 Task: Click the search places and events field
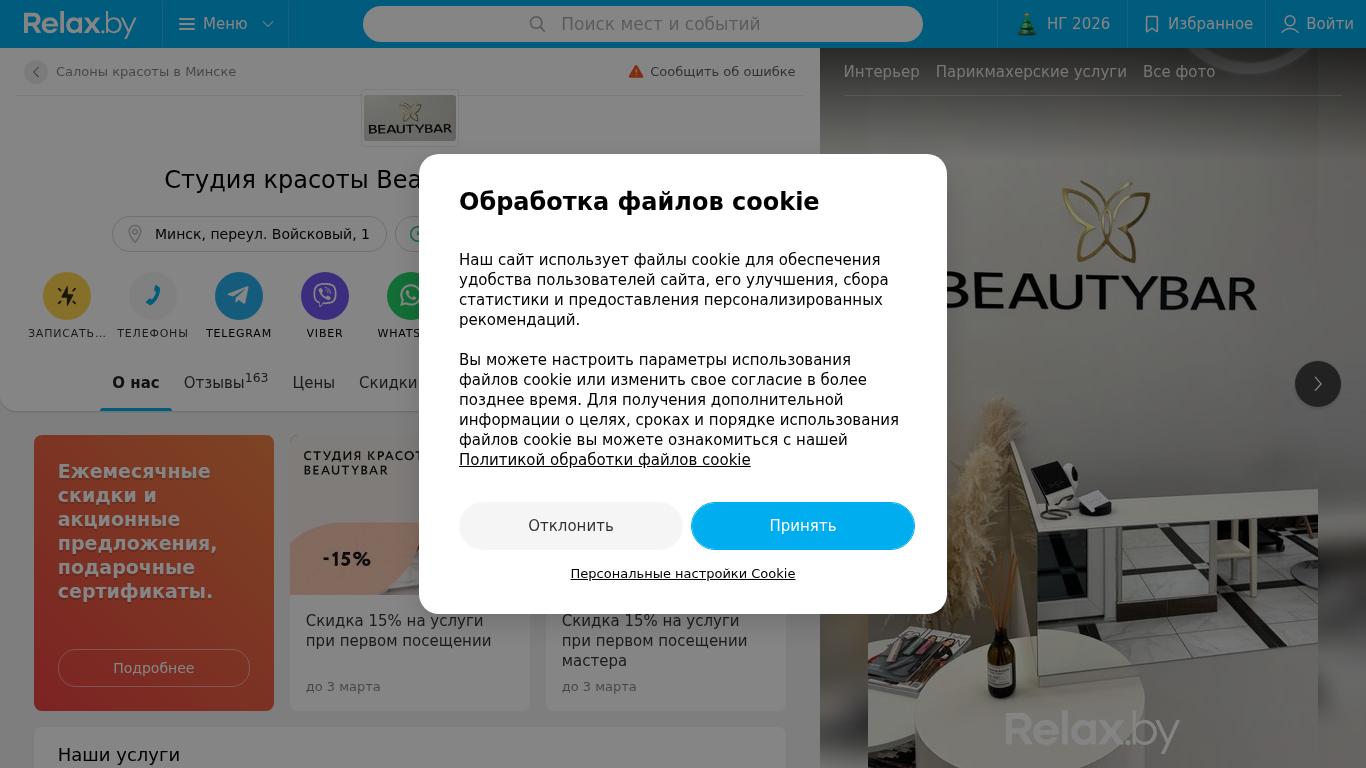643,24
